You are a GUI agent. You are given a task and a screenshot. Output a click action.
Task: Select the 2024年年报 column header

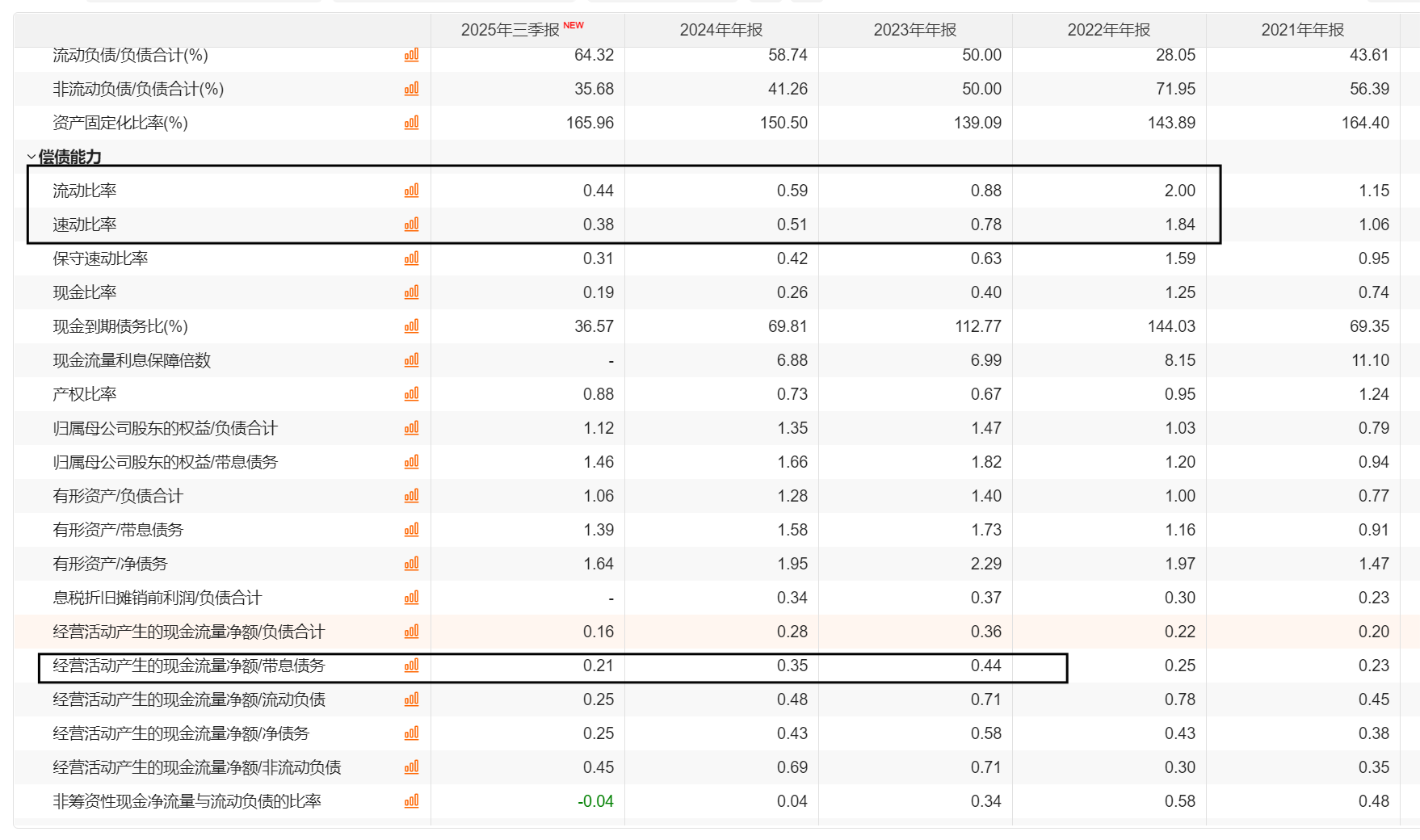click(721, 30)
